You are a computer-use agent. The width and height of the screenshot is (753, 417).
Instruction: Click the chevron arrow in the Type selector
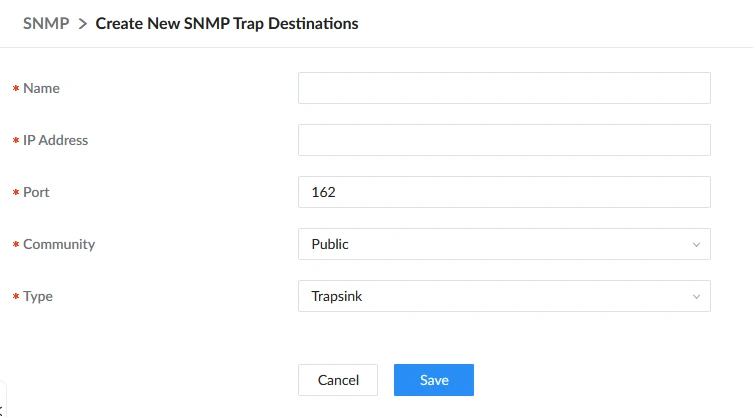(x=696, y=296)
